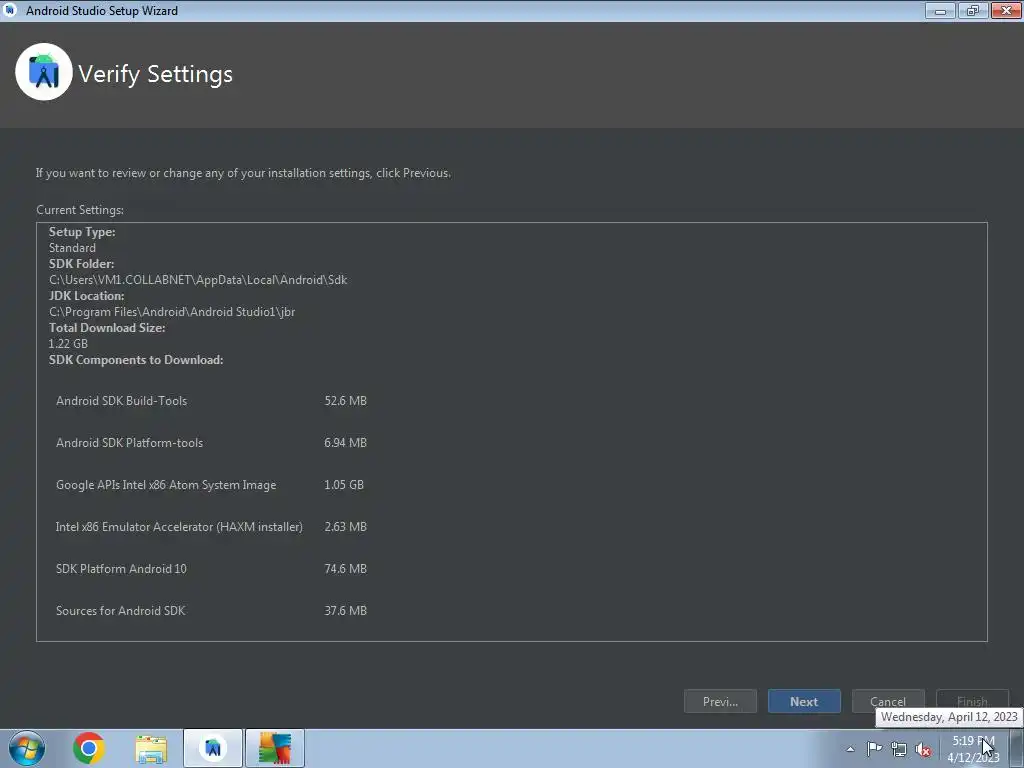Click the 6.94 MB size value
This screenshot has height=768, width=1024.
pos(345,443)
